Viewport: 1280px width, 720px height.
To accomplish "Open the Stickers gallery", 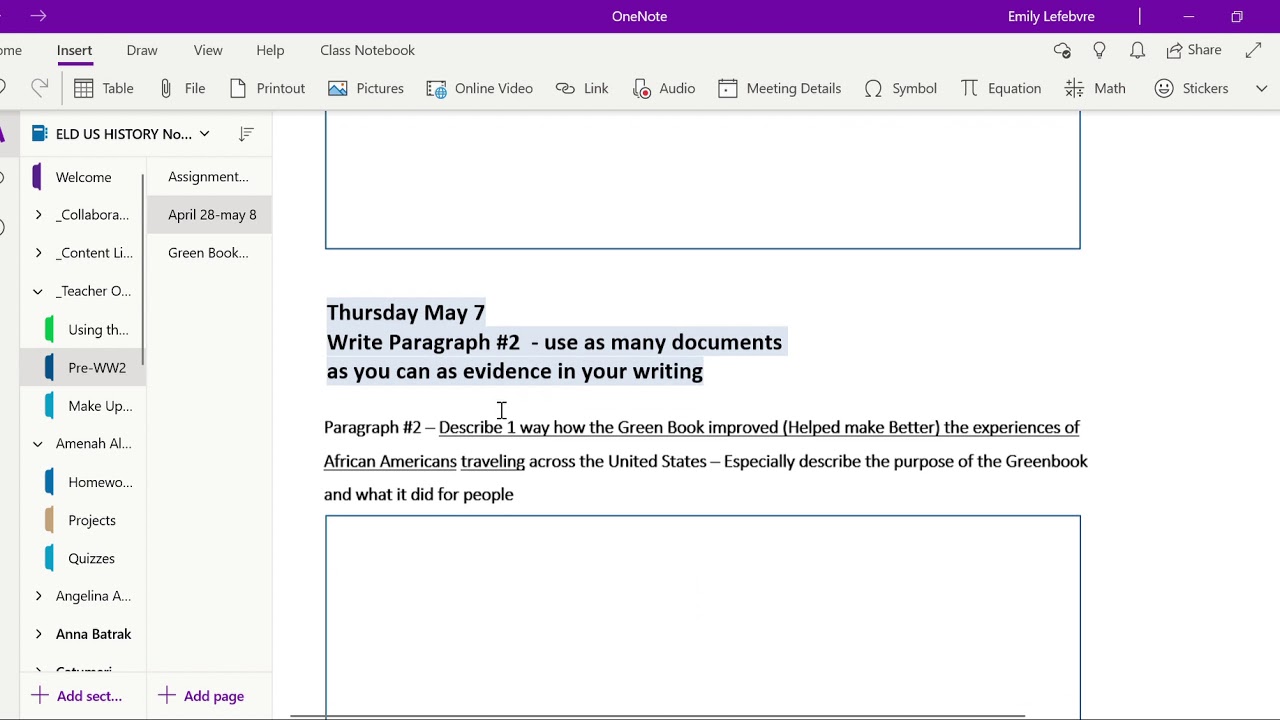I will (x=1191, y=88).
